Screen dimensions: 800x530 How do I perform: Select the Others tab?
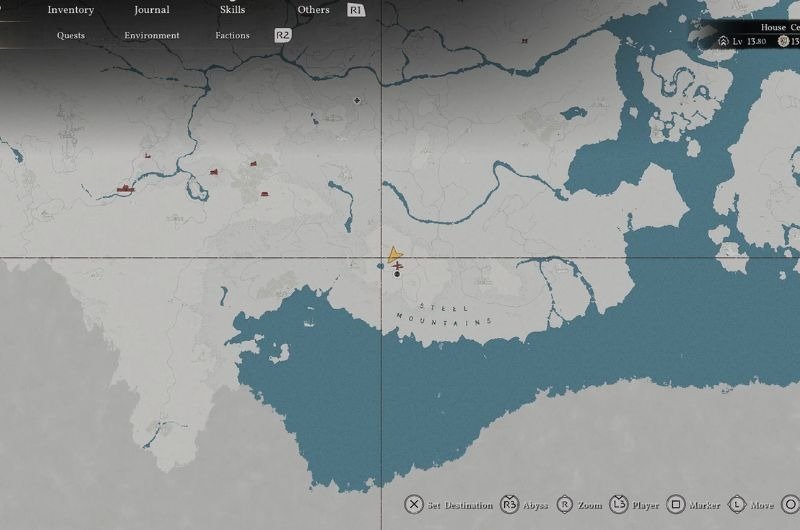tap(313, 10)
